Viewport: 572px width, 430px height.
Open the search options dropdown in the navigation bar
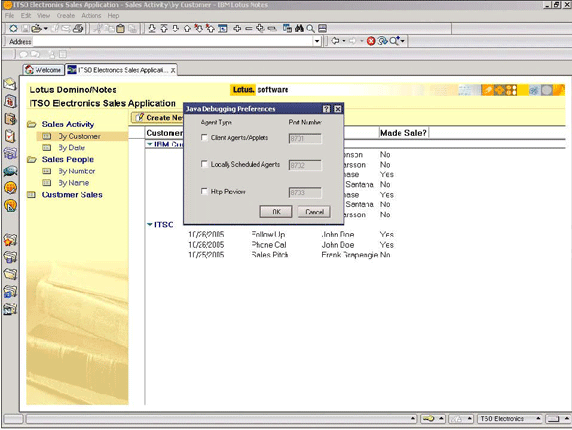403,41
